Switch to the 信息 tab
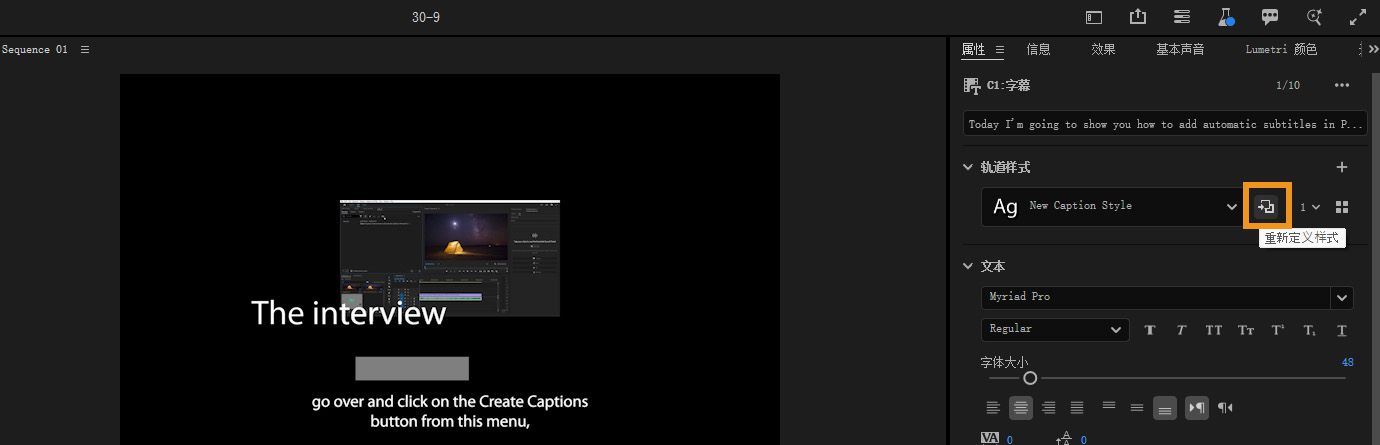Screen dimensions: 1380x445 pyautogui.click(x=1038, y=49)
